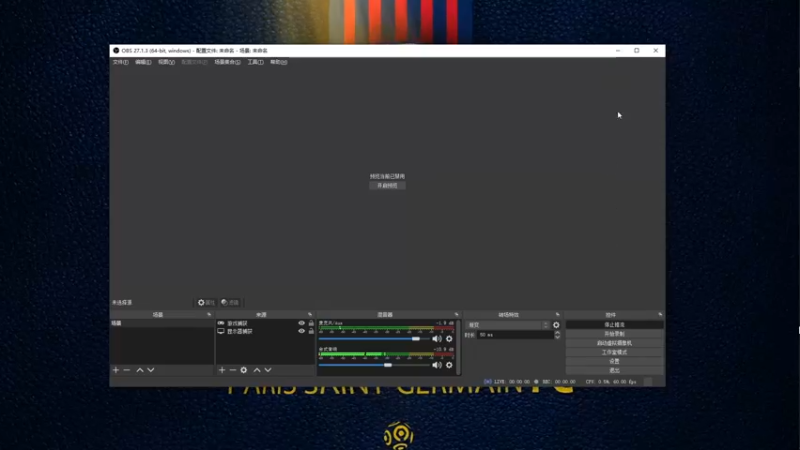
Task: Open the 编辑 (Edit) menu
Action: [143, 62]
